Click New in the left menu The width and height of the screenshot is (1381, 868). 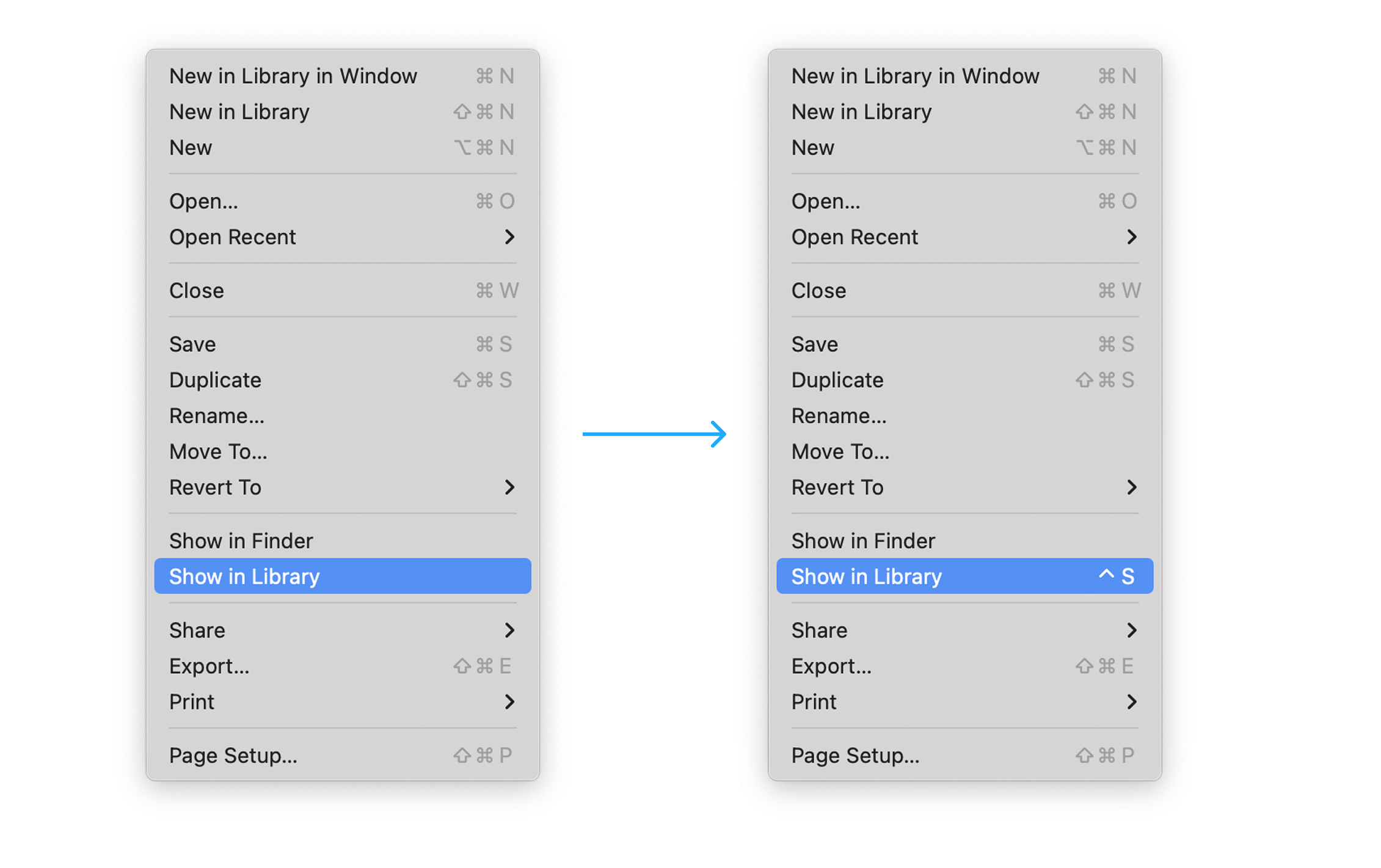tap(191, 147)
